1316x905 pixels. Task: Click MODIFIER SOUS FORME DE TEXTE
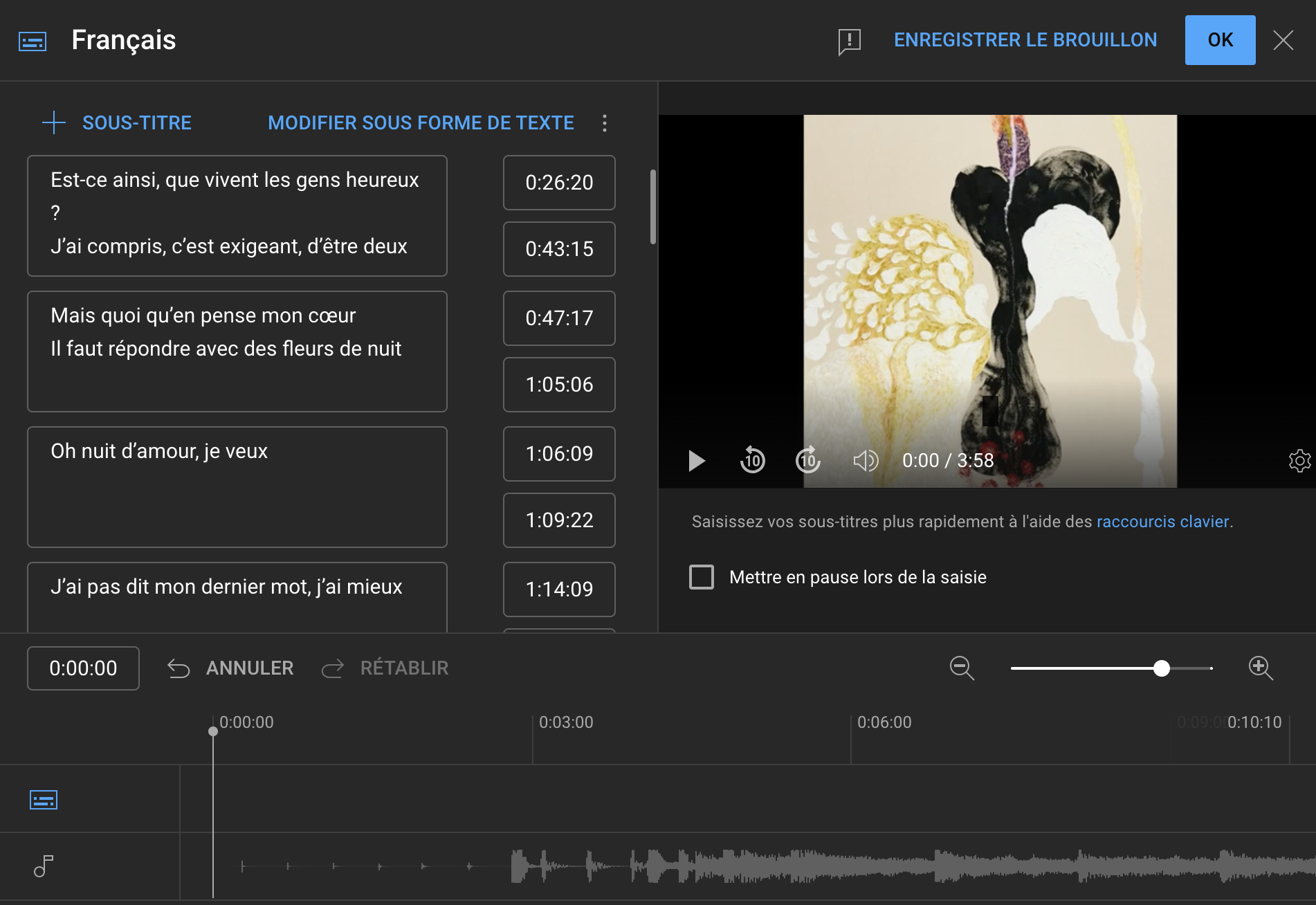(421, 122)
